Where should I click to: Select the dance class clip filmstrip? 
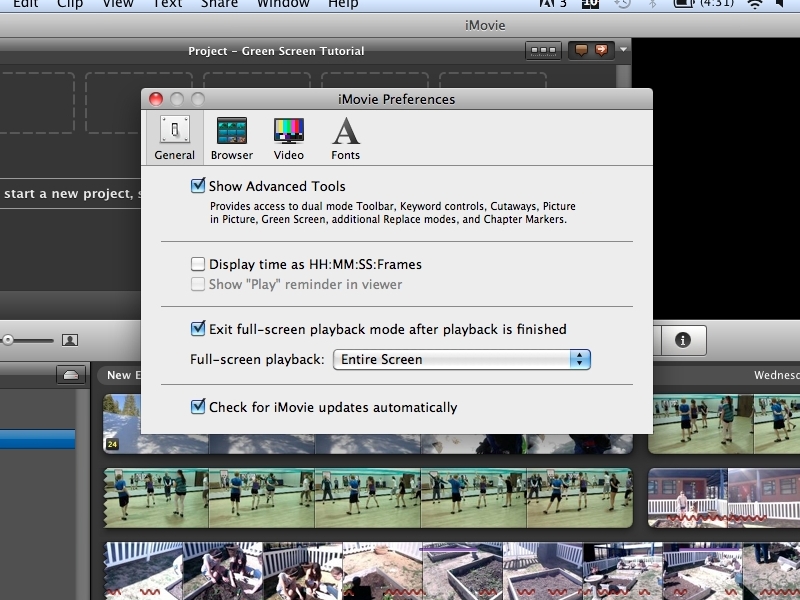368,498
